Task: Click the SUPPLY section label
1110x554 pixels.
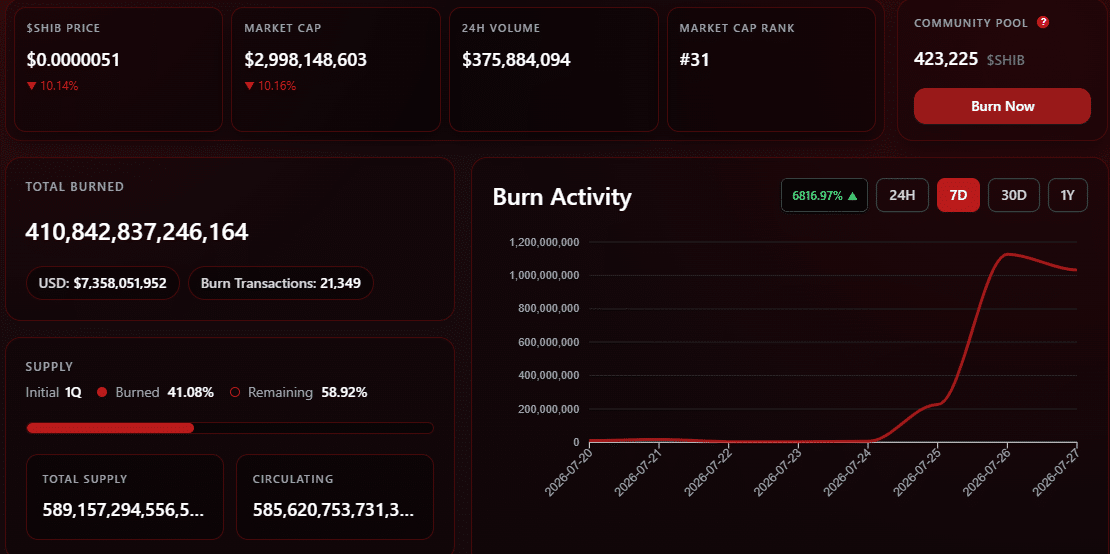Action: [50, 367]
